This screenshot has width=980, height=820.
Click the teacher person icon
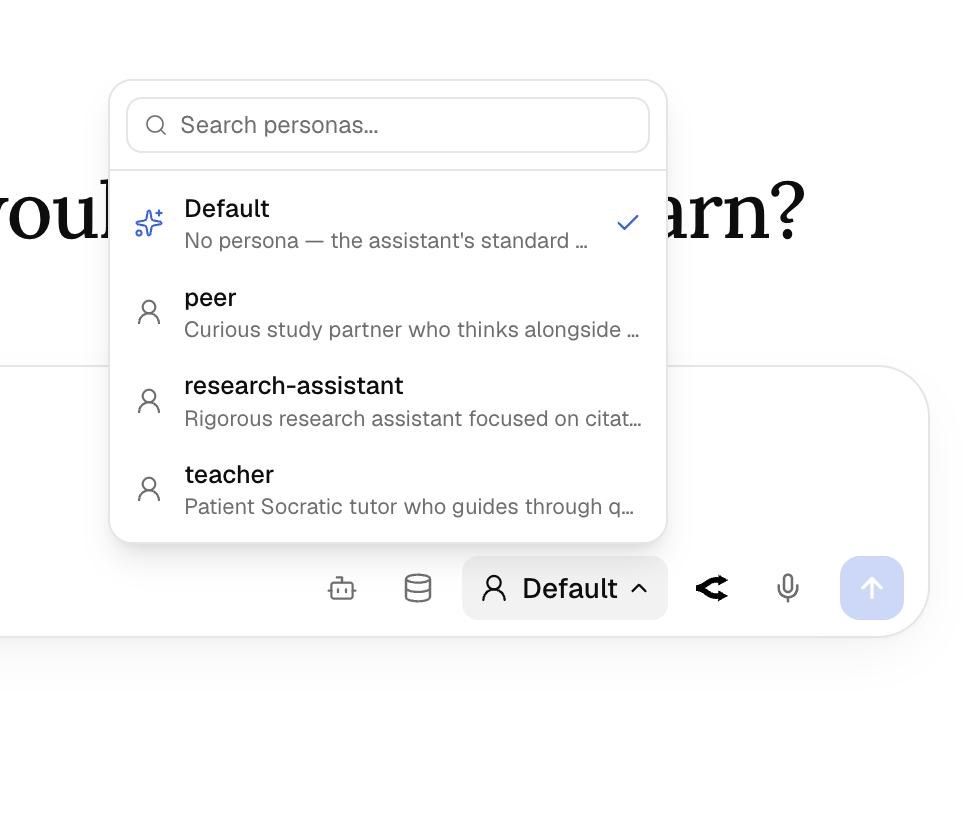149,489
